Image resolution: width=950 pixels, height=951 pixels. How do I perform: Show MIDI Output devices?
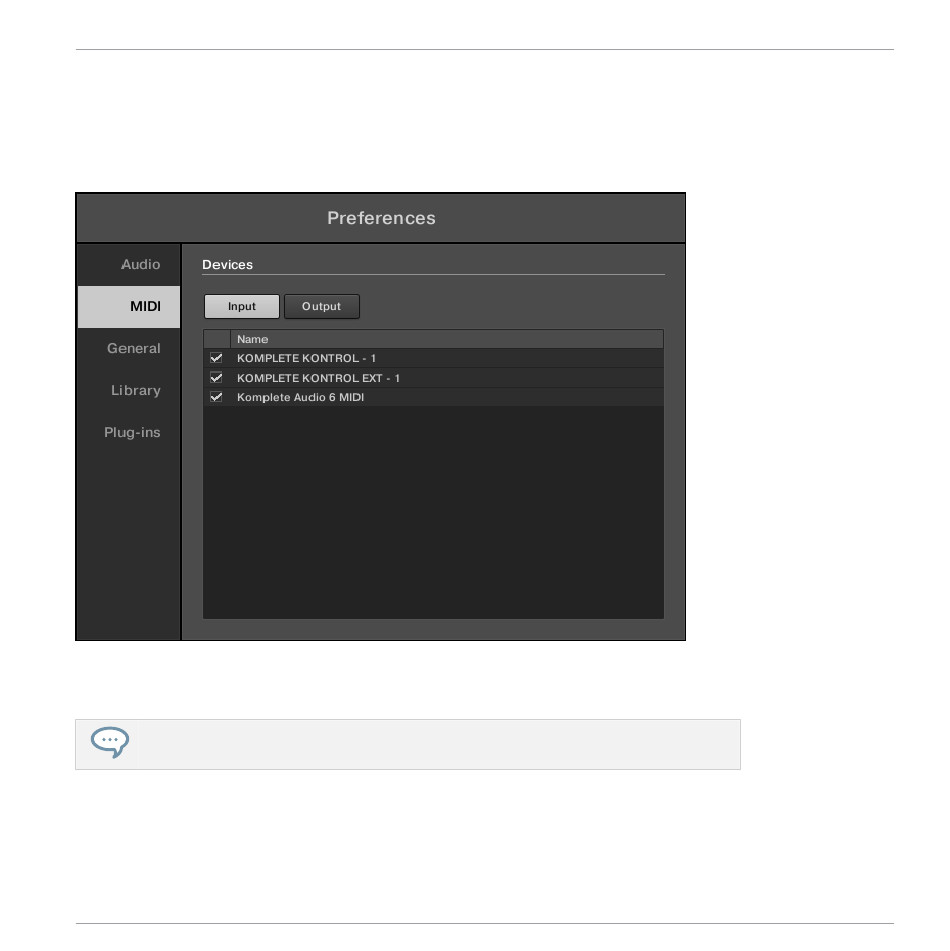click(x=322, y=306)
